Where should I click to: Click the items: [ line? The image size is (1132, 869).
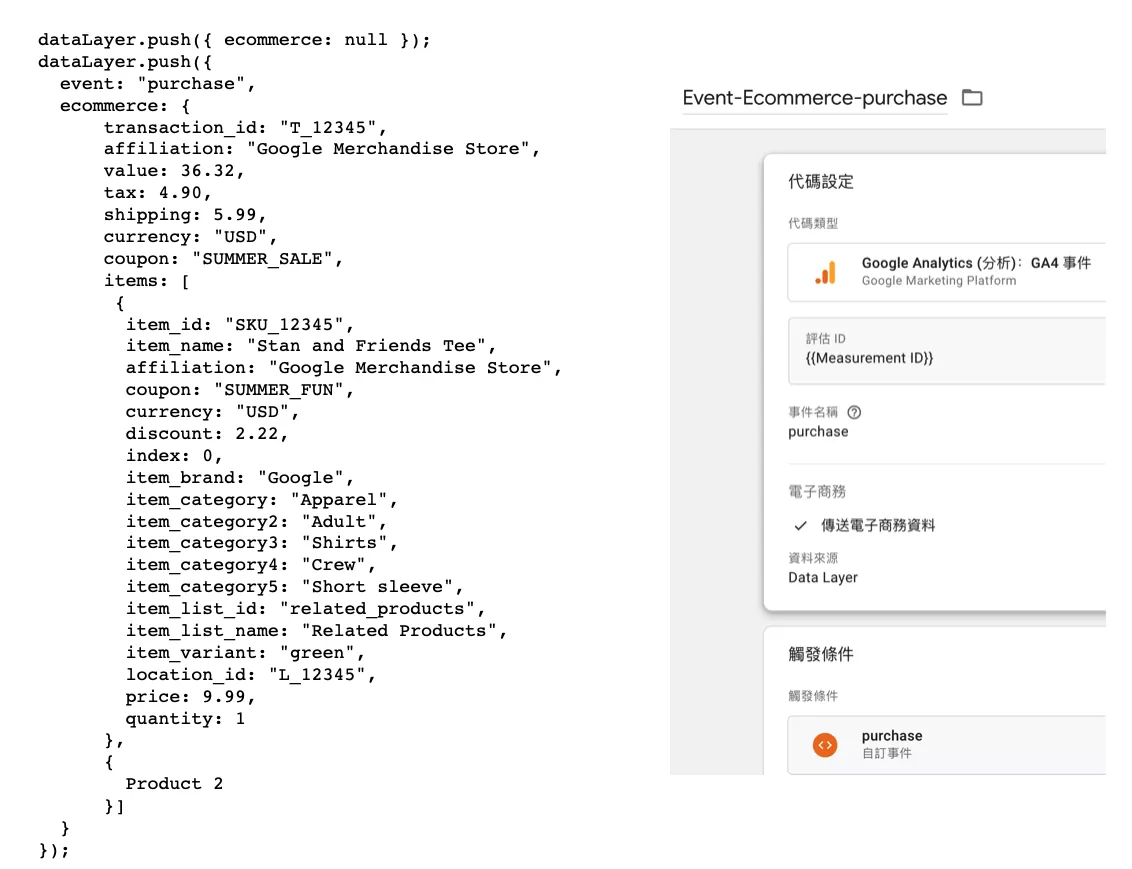tap(147, 281)
